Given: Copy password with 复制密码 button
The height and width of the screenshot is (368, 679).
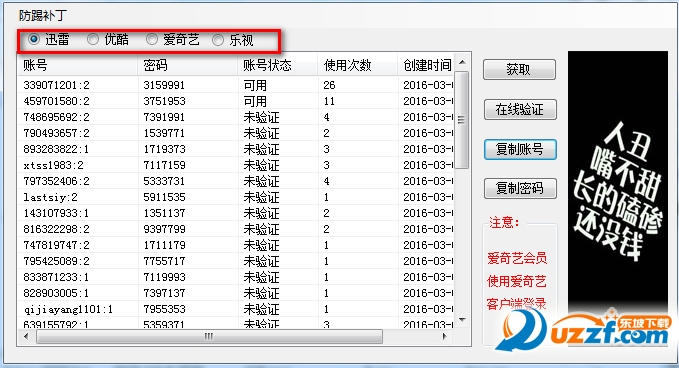Looking at the screenshot, I should [520, 188].
